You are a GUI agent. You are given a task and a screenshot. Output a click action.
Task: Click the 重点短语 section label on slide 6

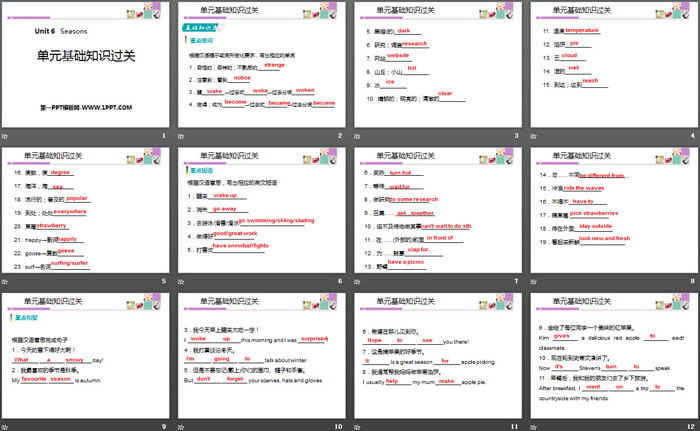click(201, 172)
